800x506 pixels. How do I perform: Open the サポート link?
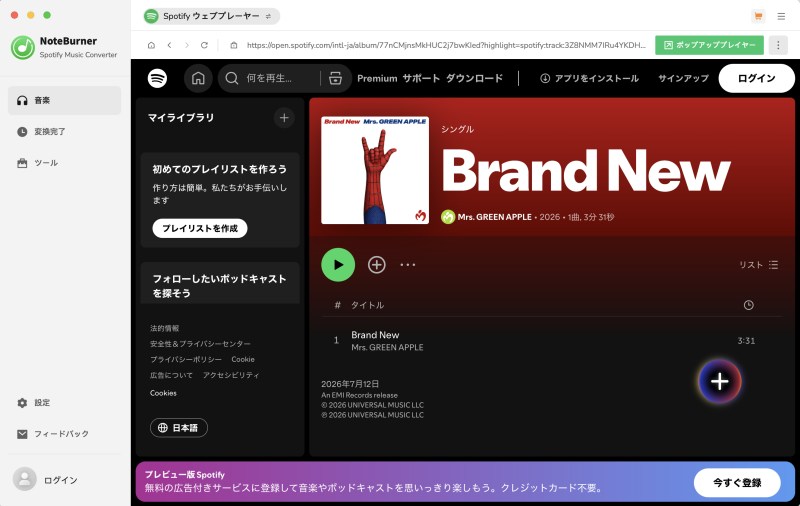coord(421,78)
